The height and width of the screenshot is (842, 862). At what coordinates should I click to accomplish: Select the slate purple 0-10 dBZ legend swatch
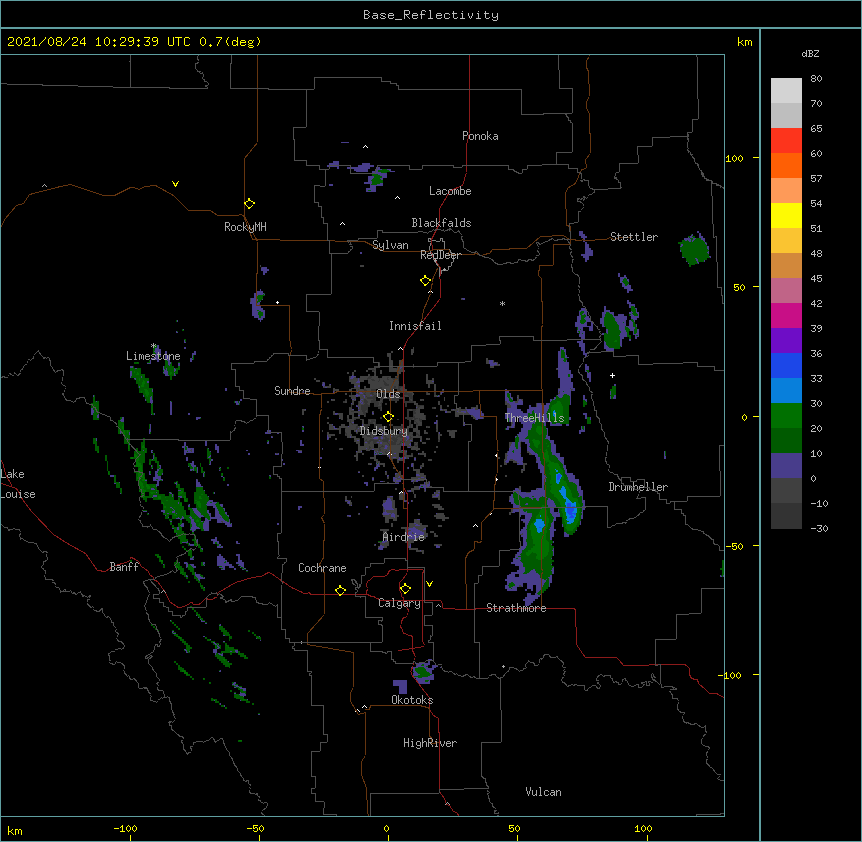pos(786,466)
